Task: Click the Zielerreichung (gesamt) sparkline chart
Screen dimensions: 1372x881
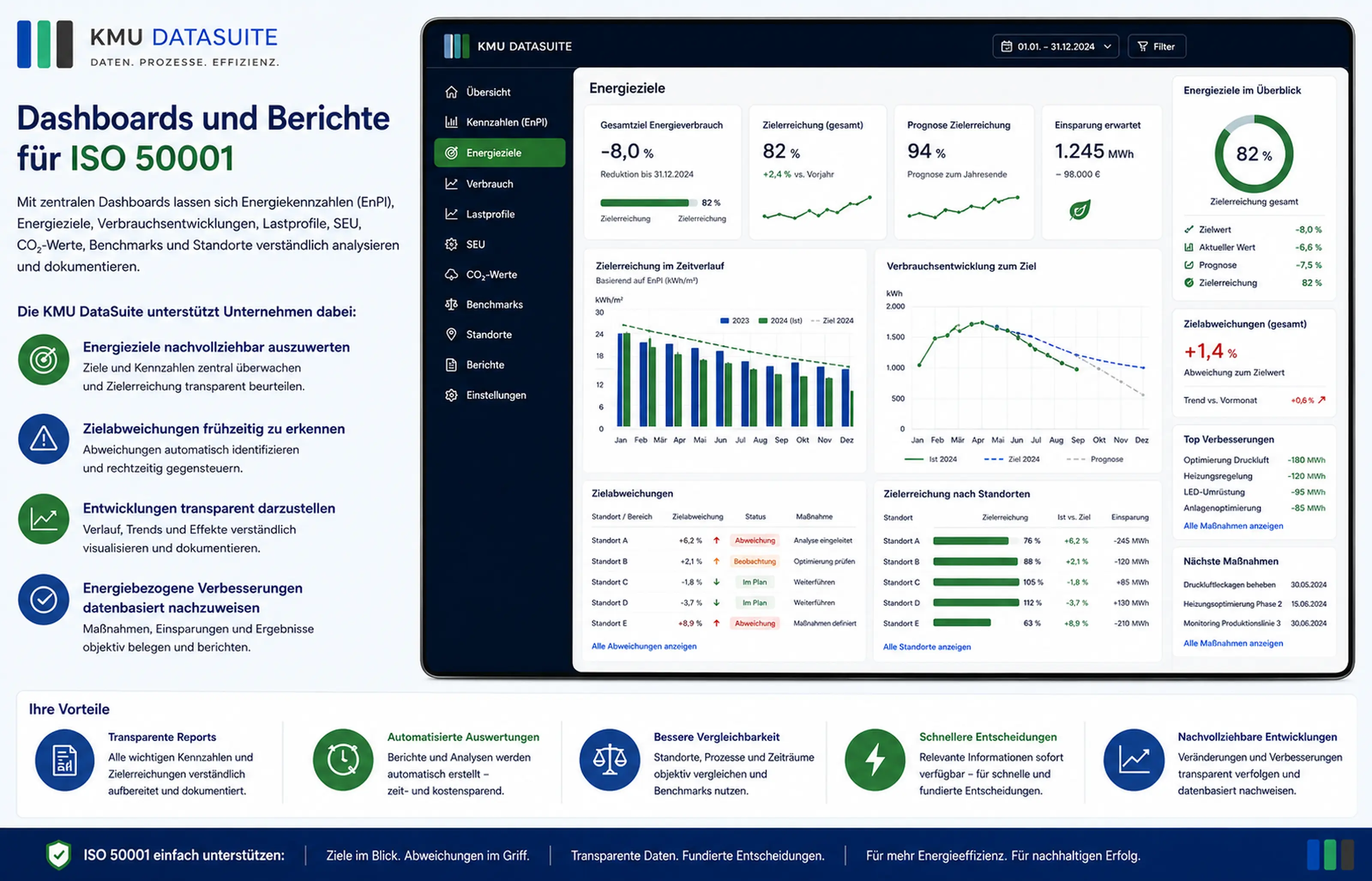Action: (x=817, y=207)
